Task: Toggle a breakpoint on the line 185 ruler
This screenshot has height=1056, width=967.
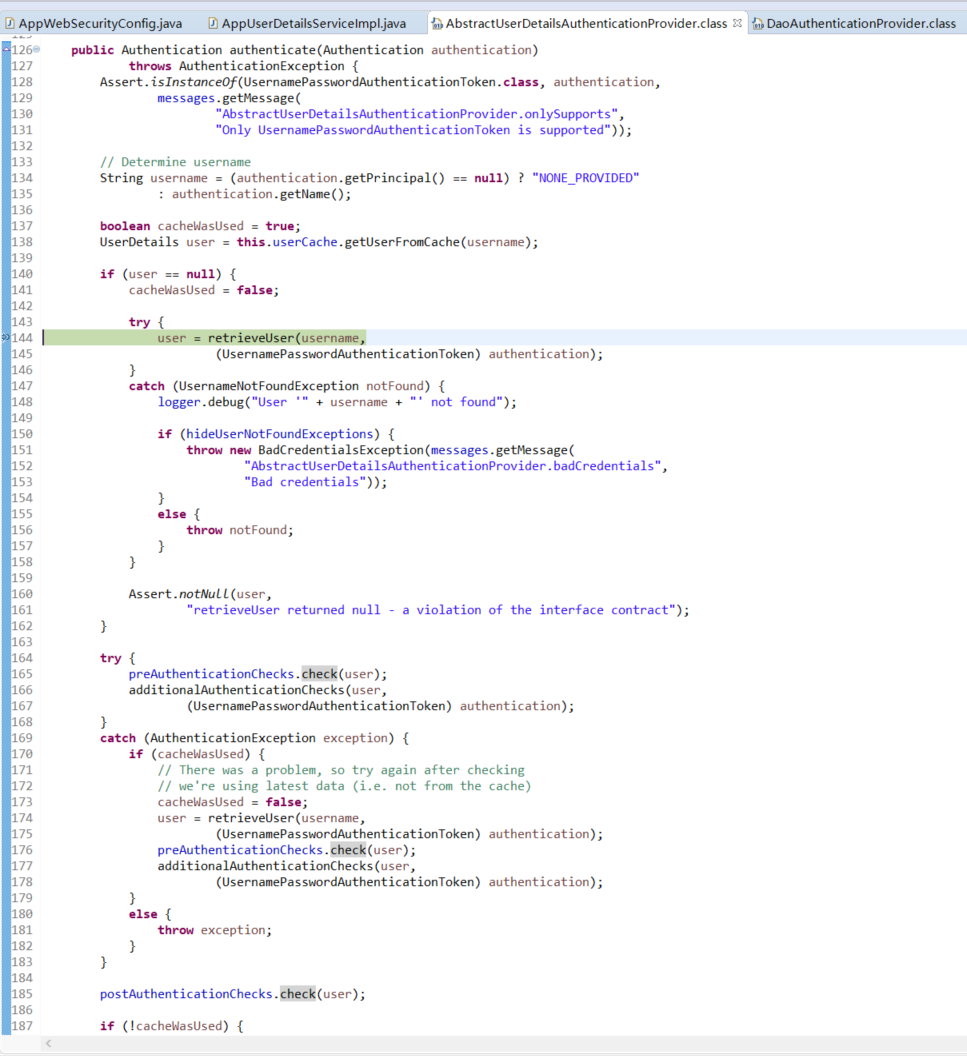Action: tap(6, 993)
